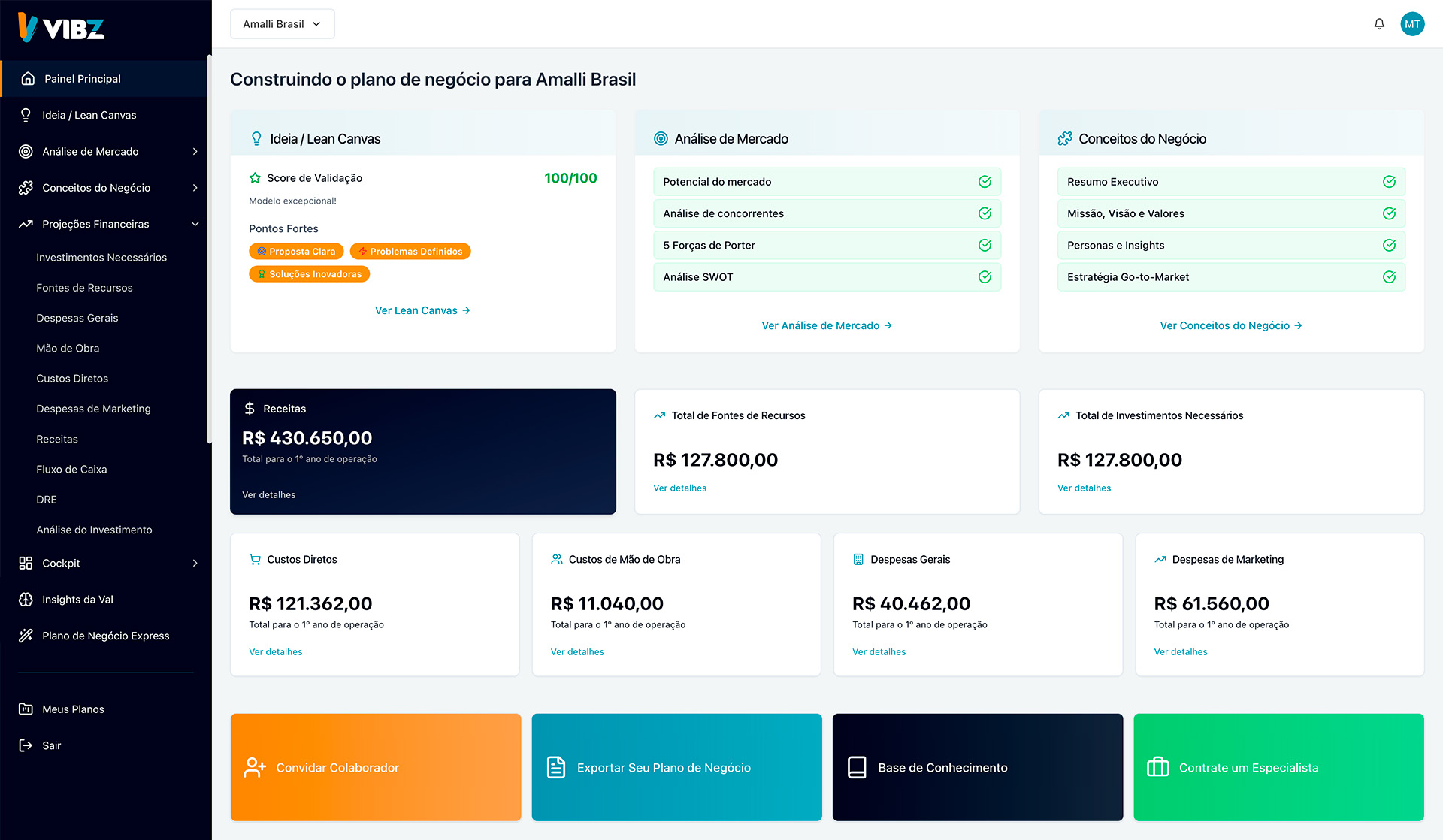Click the Sair logout icon
Screen dimensions: 1443x840
click(26, 745)
